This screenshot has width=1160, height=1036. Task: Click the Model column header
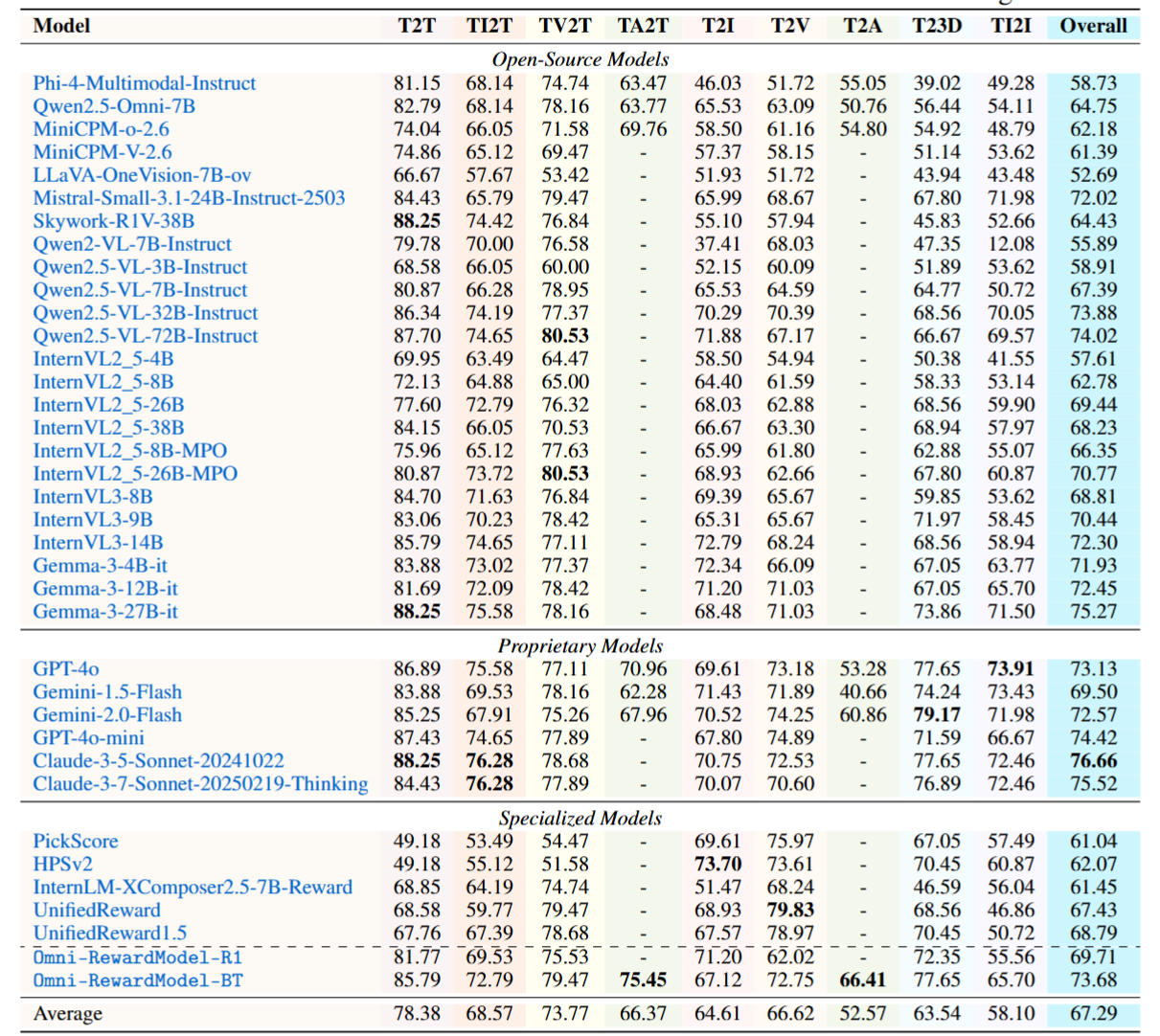pyautogui.click(x=61, y=26)
